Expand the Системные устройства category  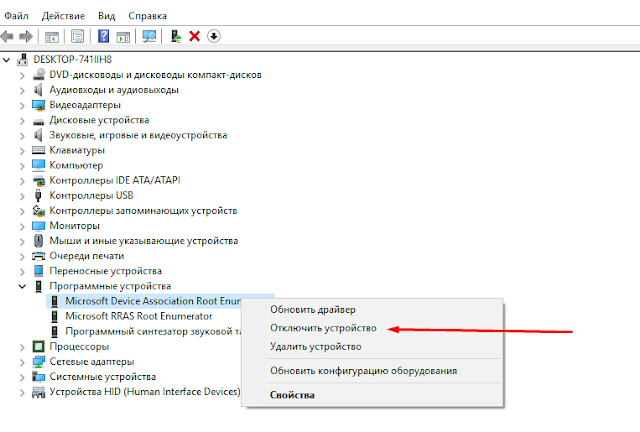[22, 377]
